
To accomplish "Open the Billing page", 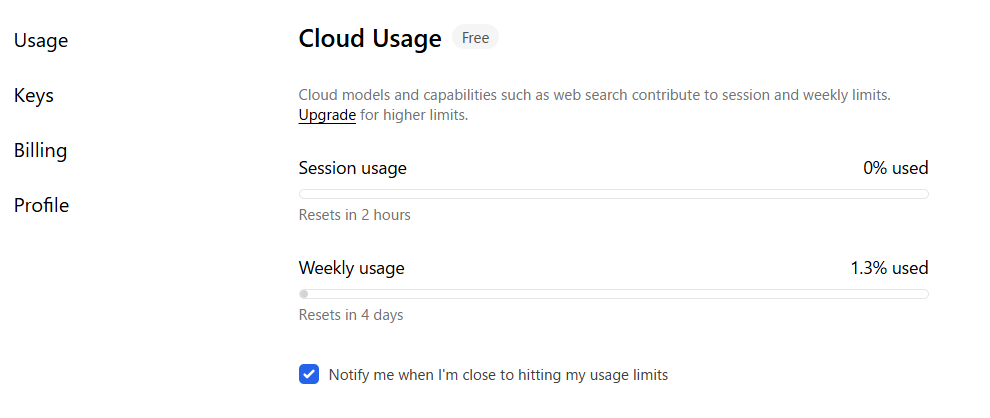I will (41, 151).
